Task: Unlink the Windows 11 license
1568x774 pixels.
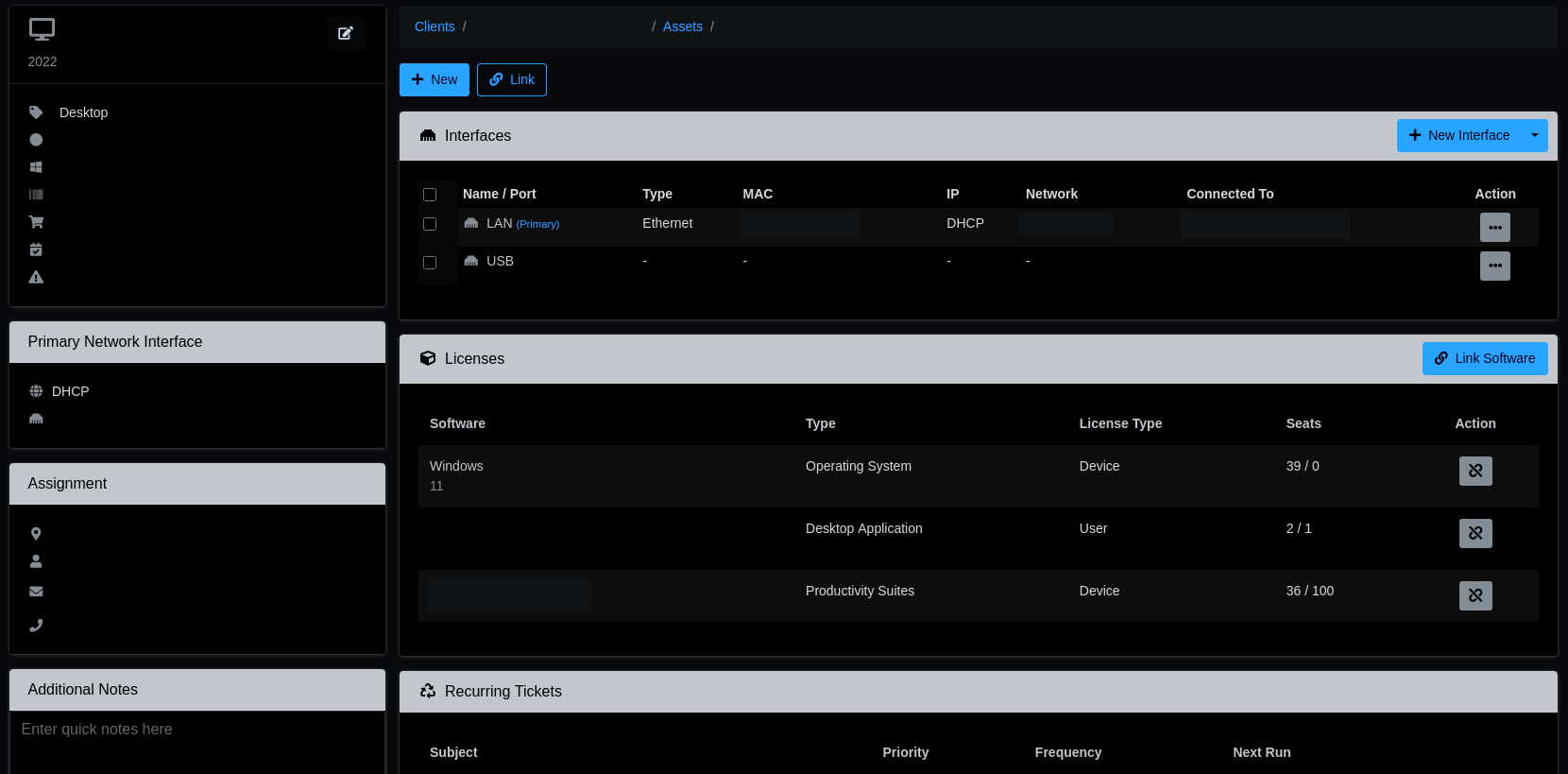Action: 1474,471
